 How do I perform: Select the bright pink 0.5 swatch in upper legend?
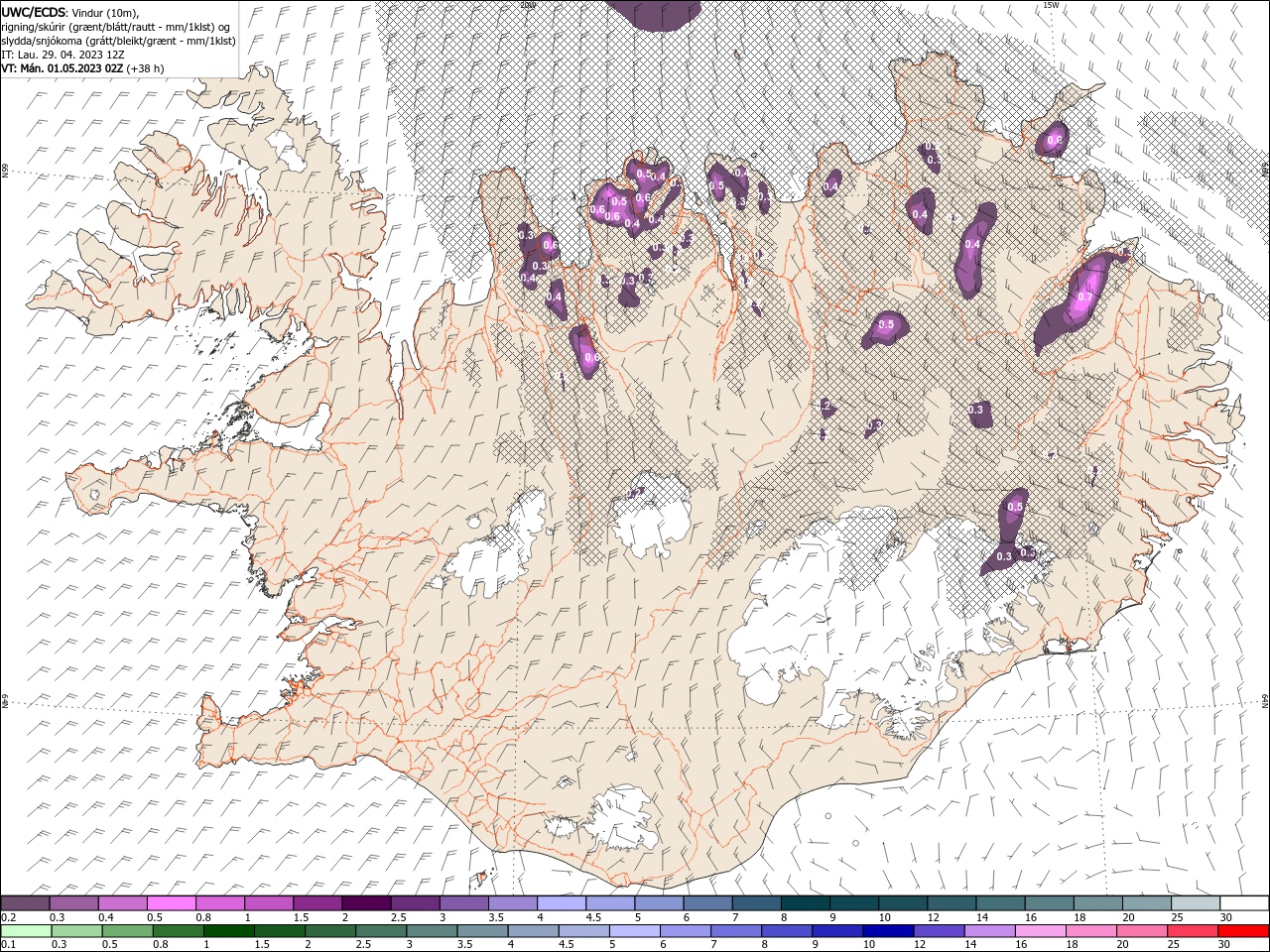click(x=172, y=903)
